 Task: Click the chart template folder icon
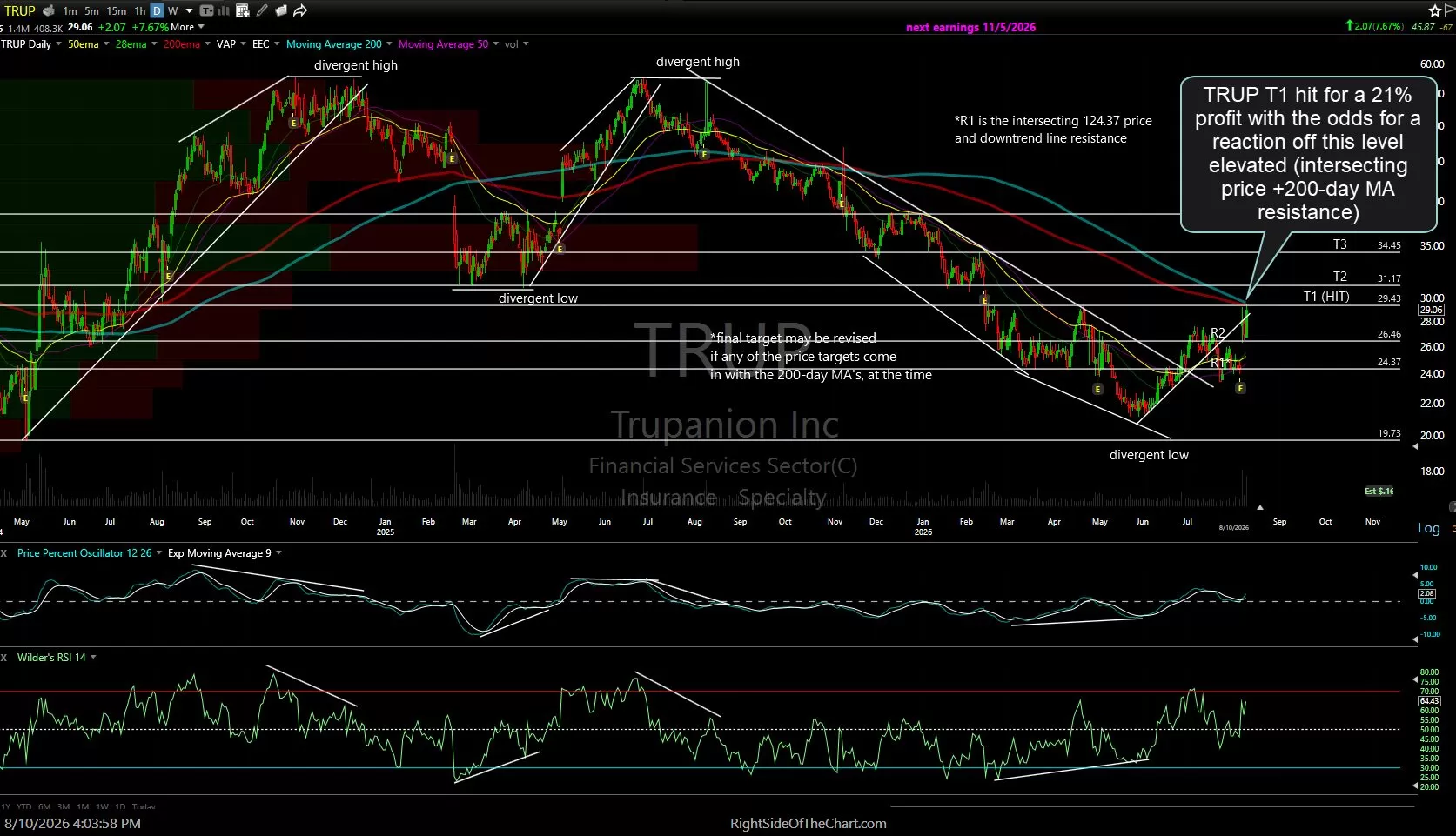pyautogui.click(x=280, y=10)
